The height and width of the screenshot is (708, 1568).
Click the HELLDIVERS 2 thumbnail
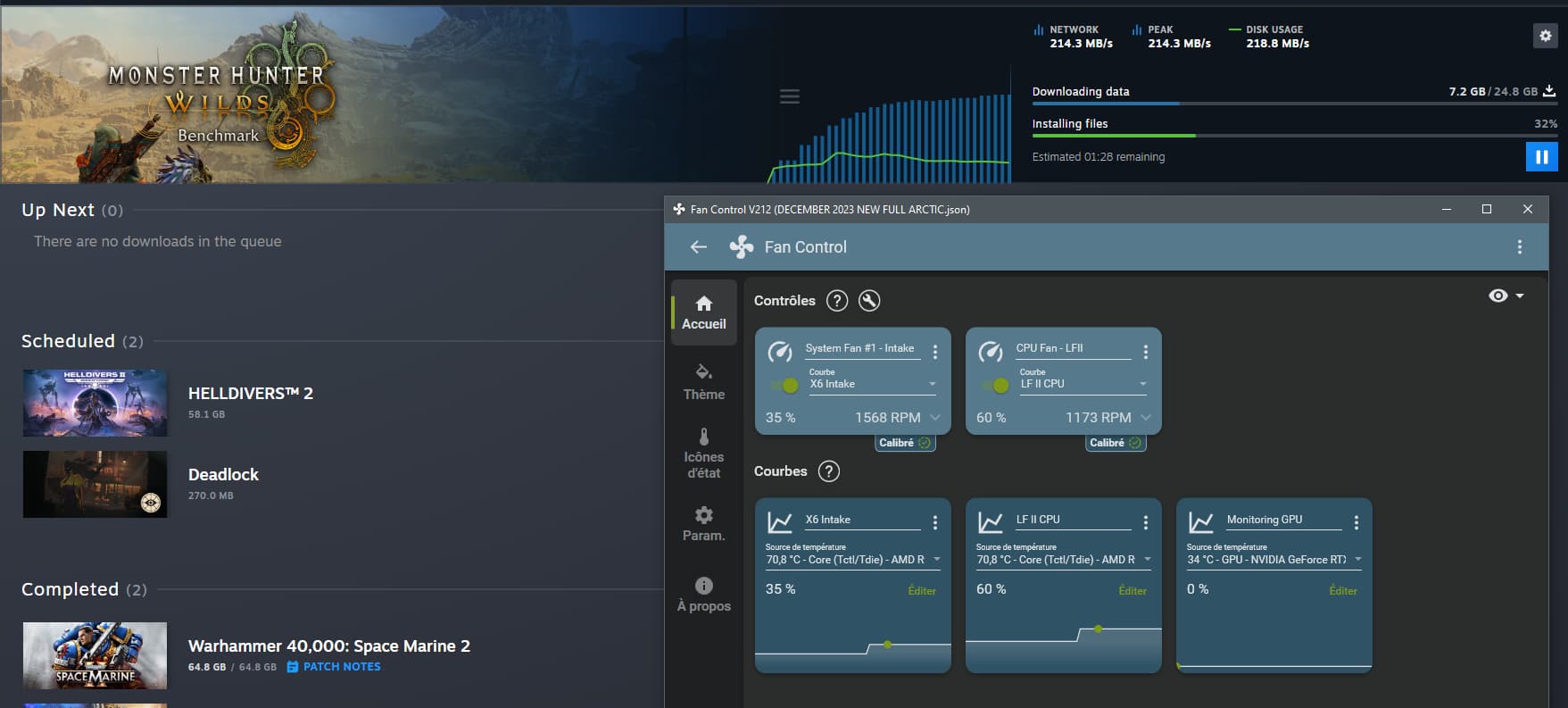tap(95, 403)
